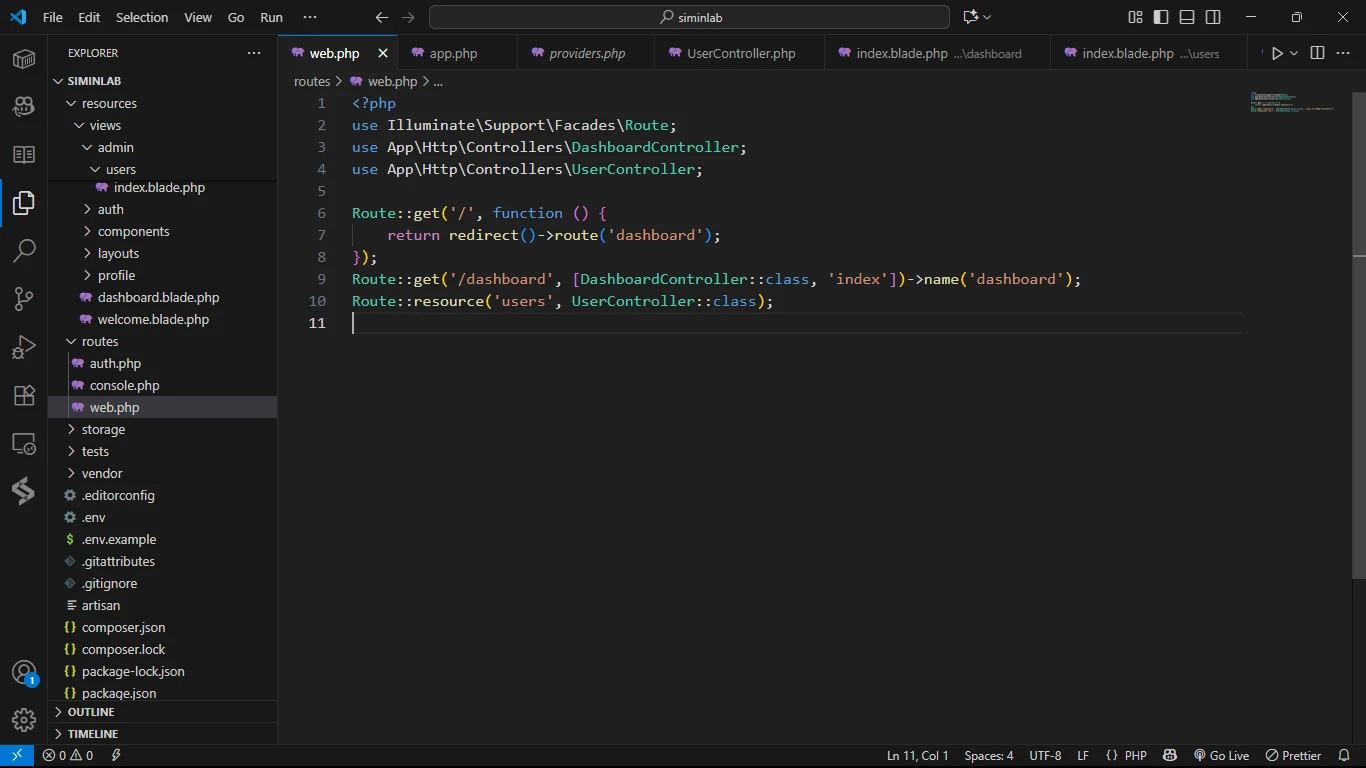Viewport: 1366px width, 768px height.
Task: Expand the storage folder
Action: click(103, 429)
